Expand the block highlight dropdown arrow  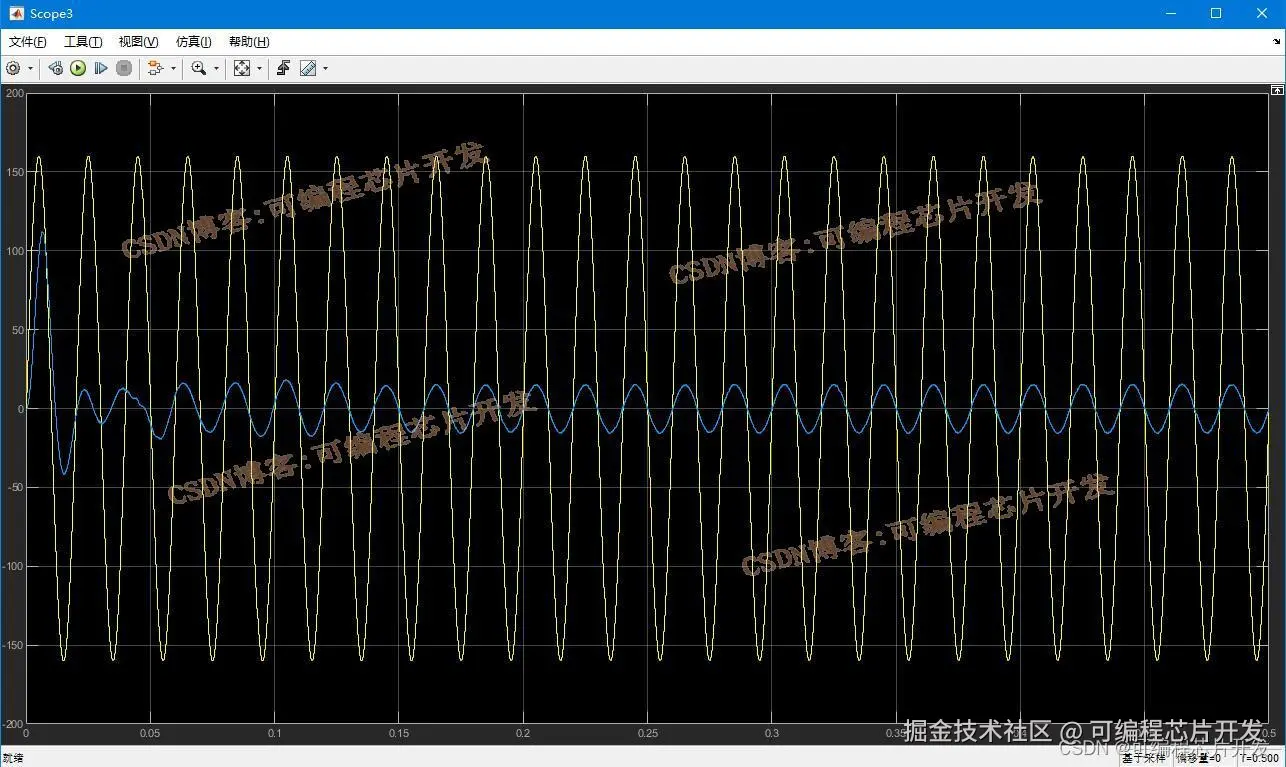173,69
